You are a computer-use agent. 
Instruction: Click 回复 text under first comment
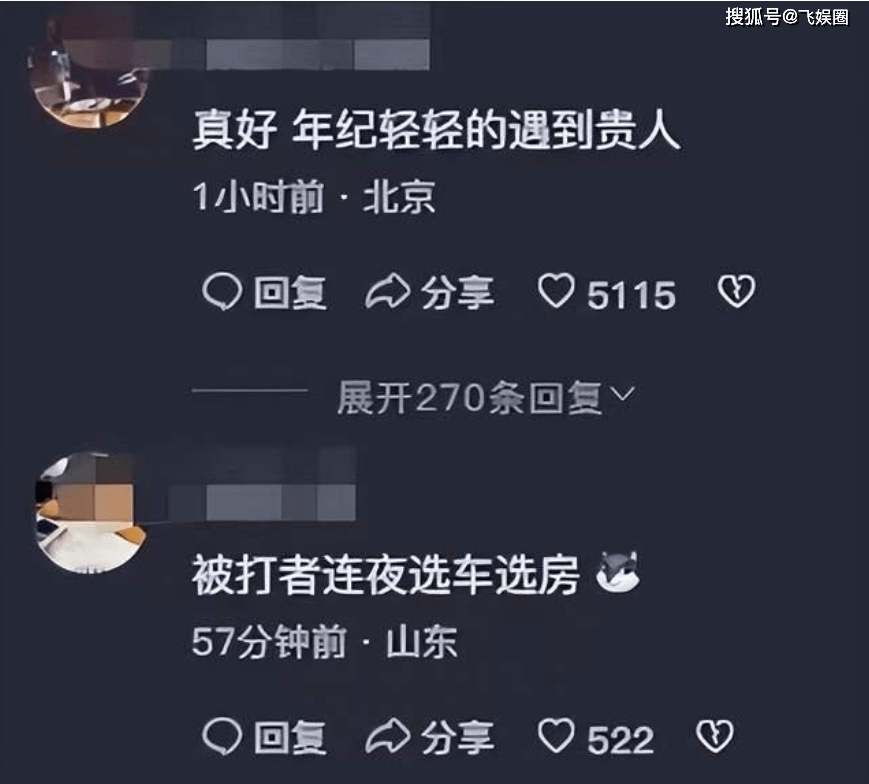[x=290, y=292]
